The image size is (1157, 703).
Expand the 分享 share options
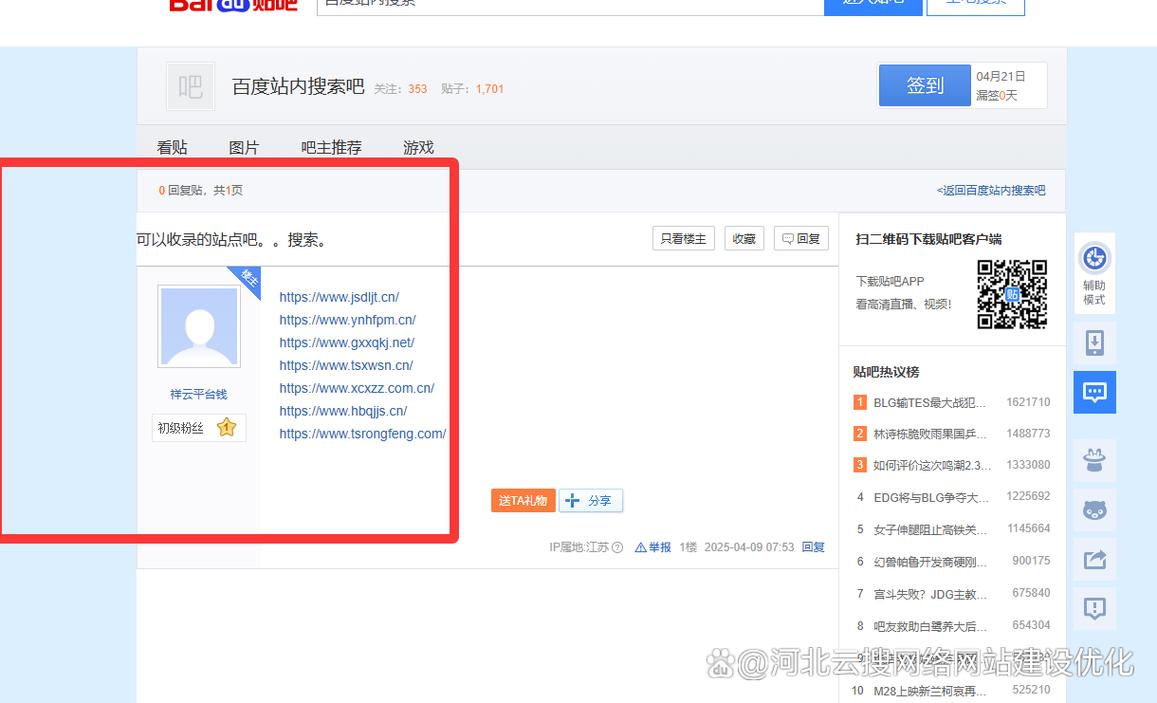(590, 500)
